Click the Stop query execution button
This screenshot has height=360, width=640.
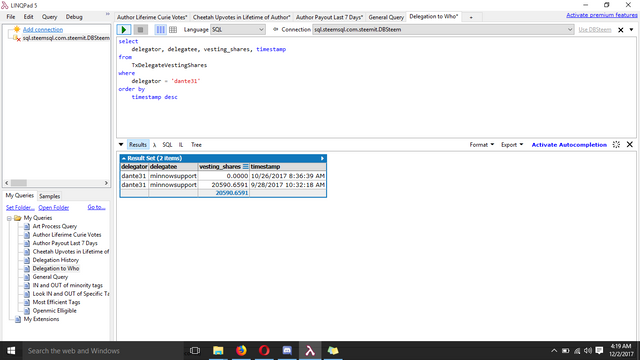[140, 30]
